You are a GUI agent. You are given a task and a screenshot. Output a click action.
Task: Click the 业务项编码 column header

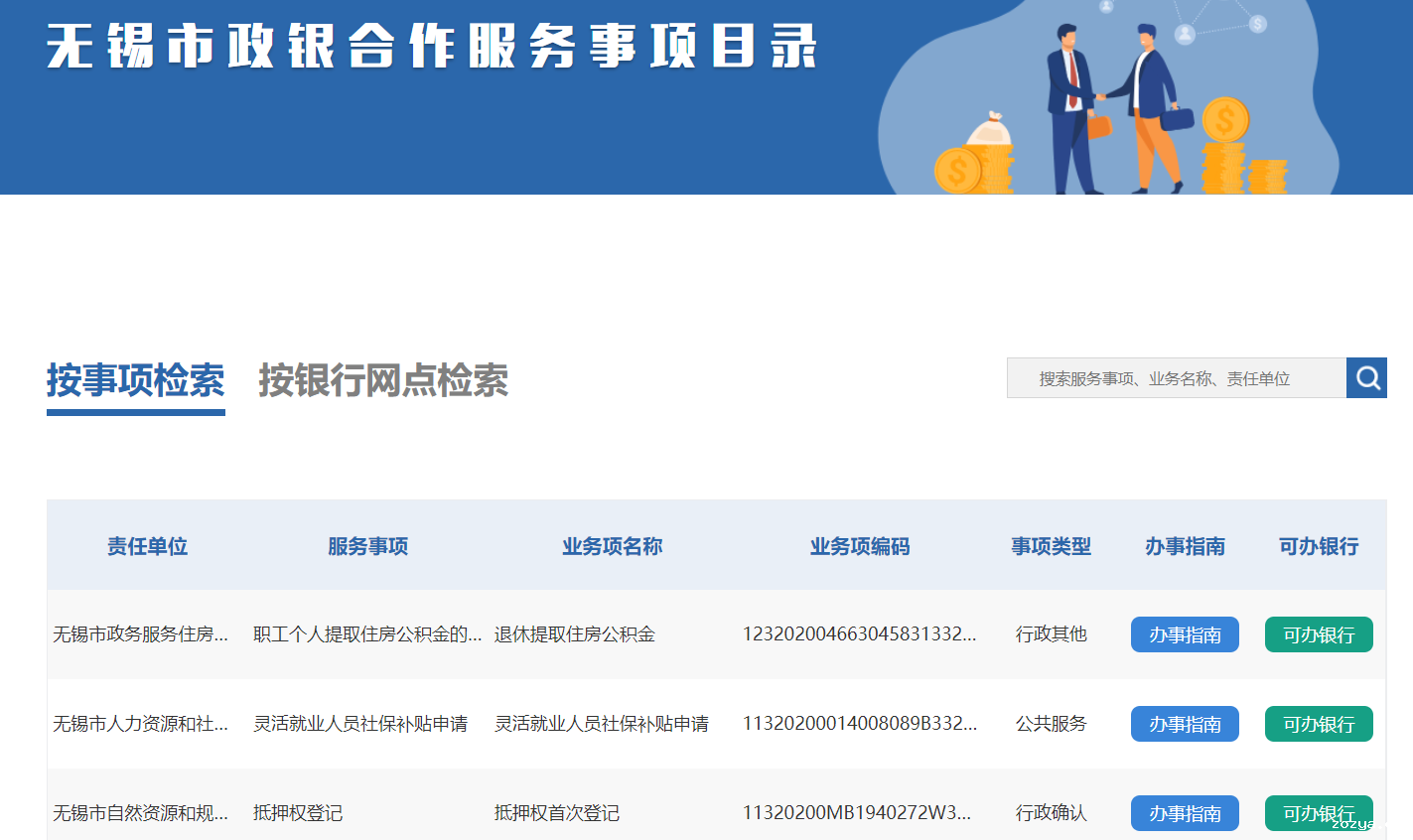pyautogui.click(x=859, y=546)
